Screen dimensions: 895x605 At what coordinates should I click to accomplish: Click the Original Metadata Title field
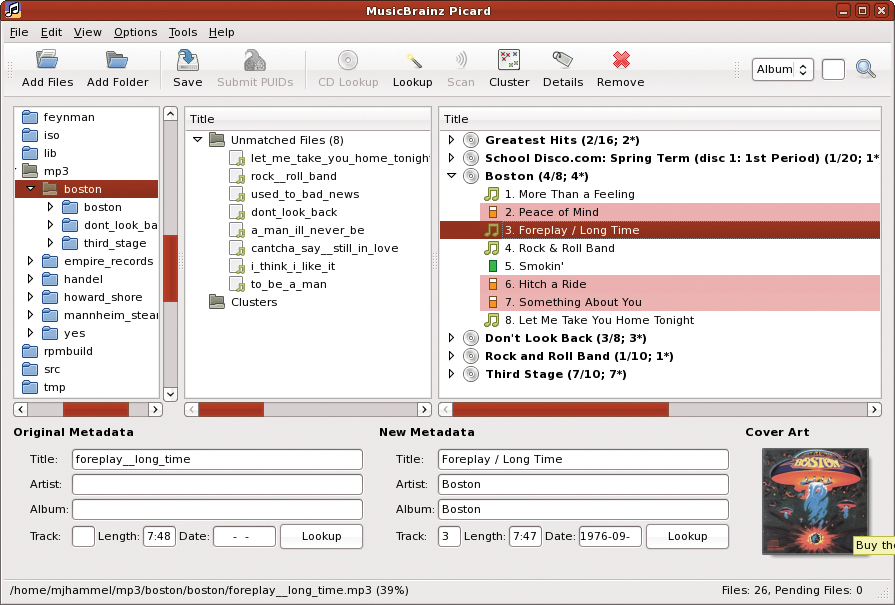[x=217, y=459]
